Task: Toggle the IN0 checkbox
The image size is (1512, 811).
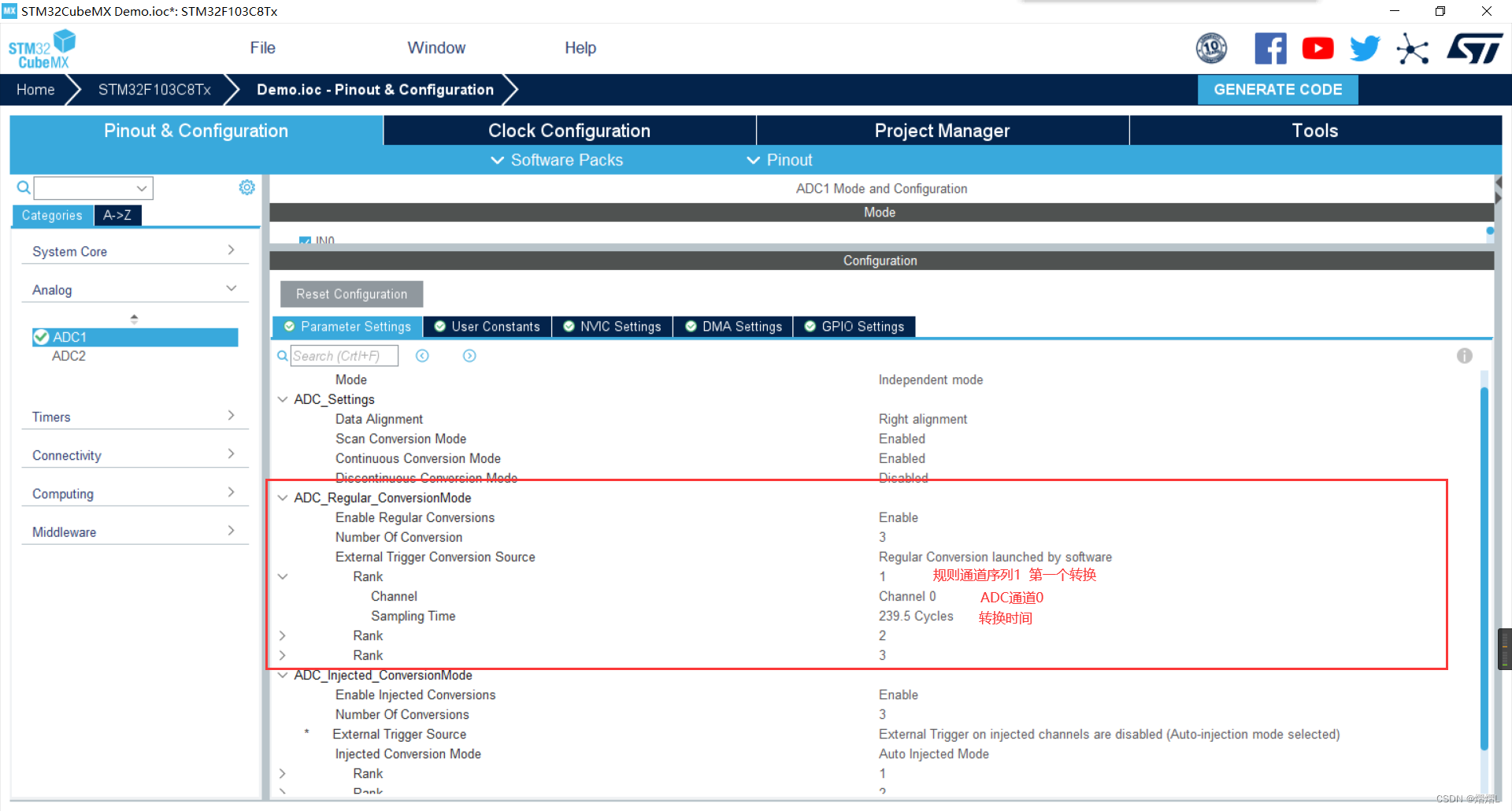Action: pos(305,240)
